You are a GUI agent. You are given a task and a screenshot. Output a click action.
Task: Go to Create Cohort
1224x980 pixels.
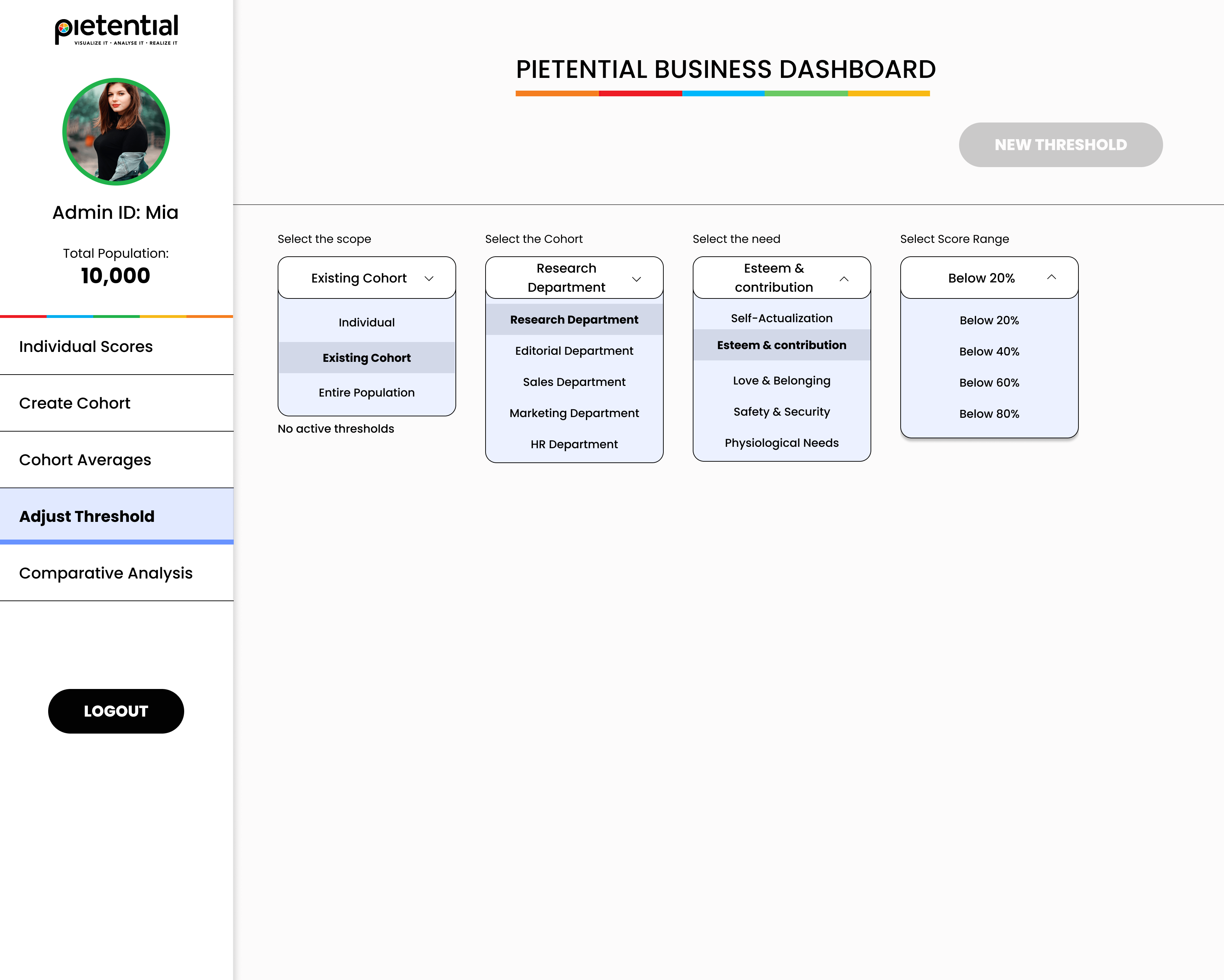click(117, 404)
